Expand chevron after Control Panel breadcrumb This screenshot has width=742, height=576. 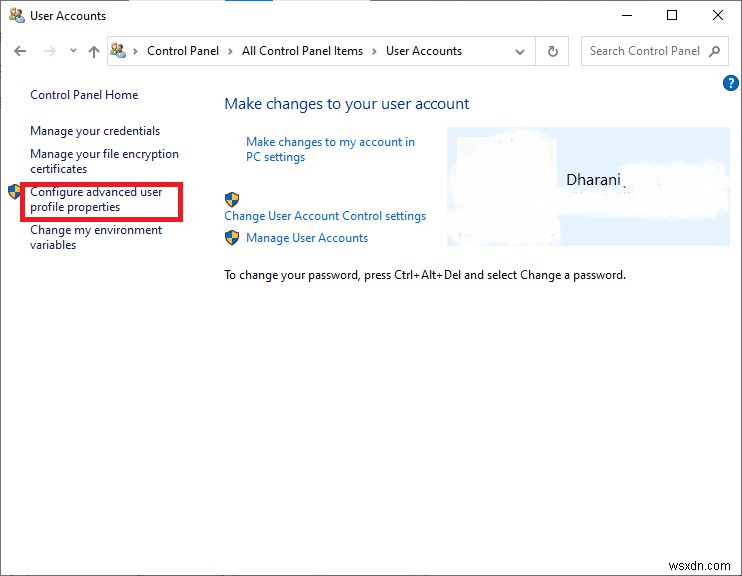230,51
